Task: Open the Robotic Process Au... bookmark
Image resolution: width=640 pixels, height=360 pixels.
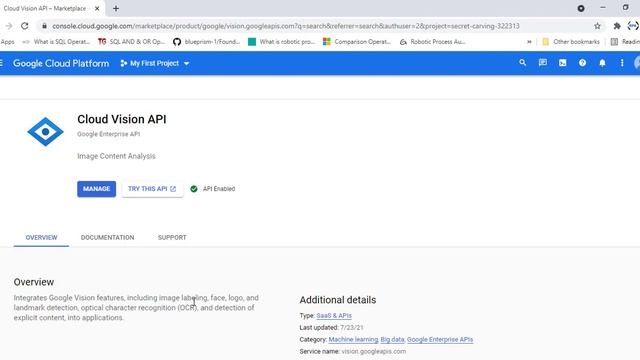Action: point(432,42)
